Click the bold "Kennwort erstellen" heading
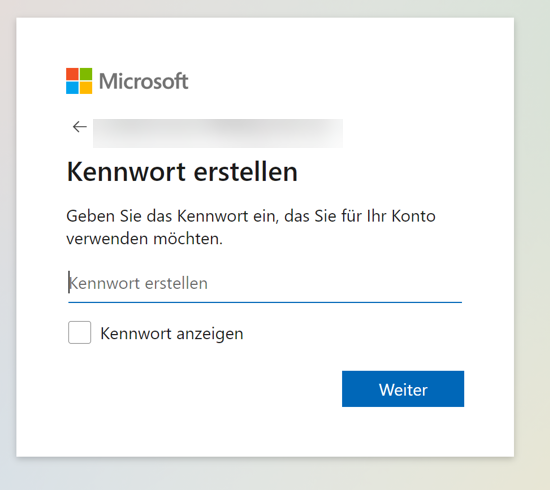 point(182,172)
